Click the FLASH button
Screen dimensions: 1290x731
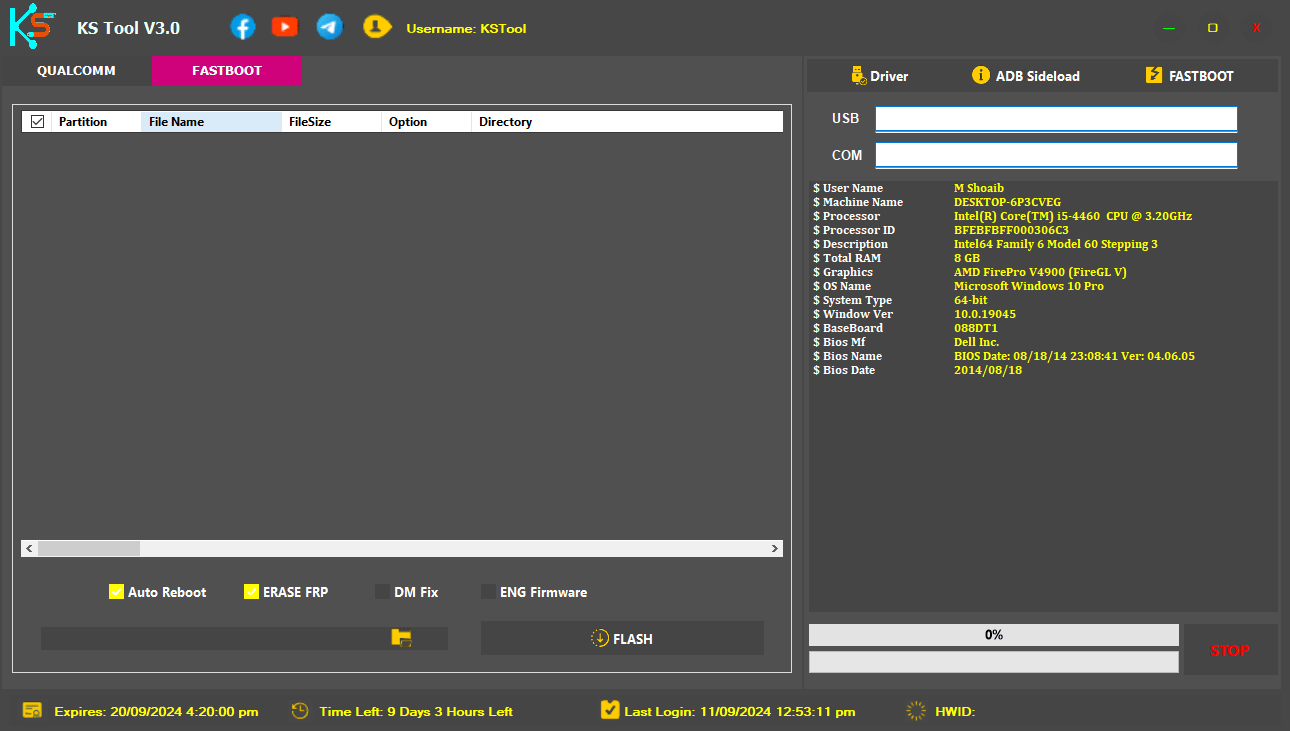[x=622, y=638]
